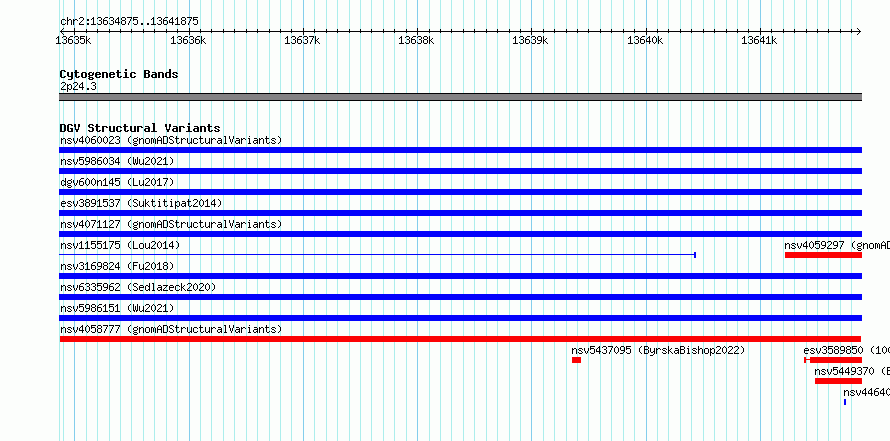The height and width of the screenshot is (441, 890).
Task: Select the long red bar for nsv4058777
Action: click(460, 339)
